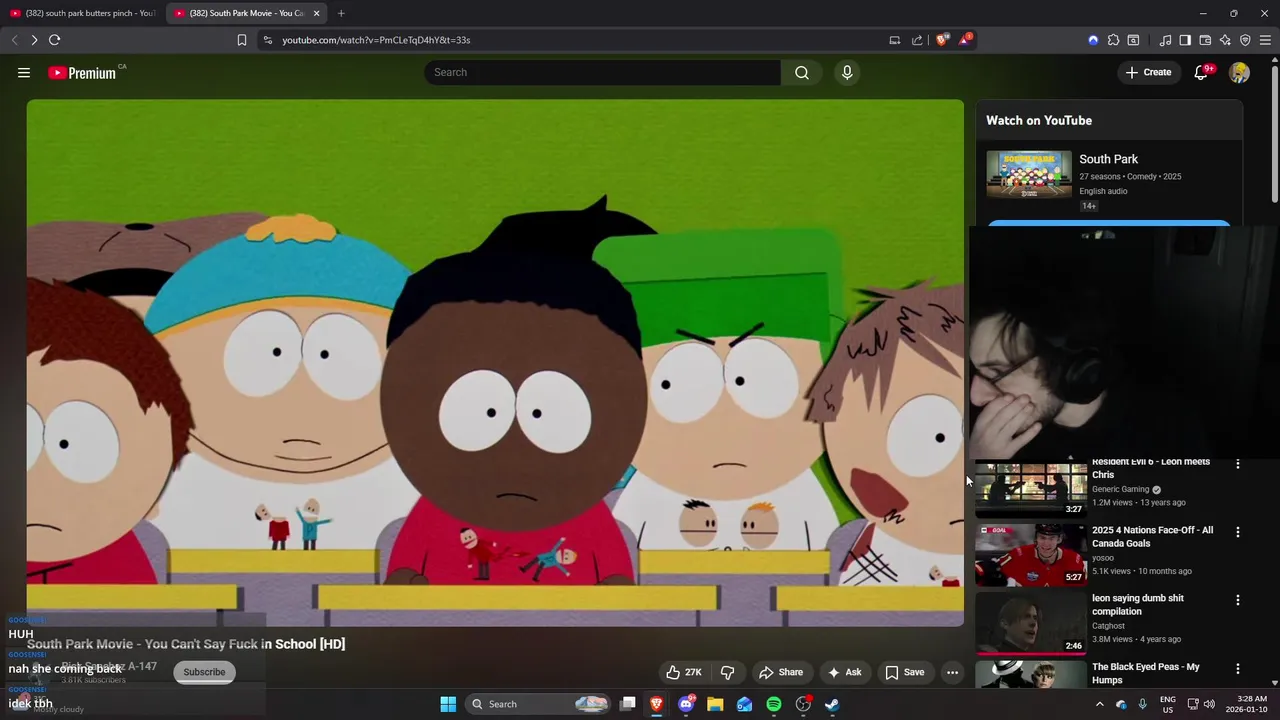This screenshot has height=720, width=1280.
Task: Click the leon compilation video thumbnail
Action: click(x=1031, y=623)
